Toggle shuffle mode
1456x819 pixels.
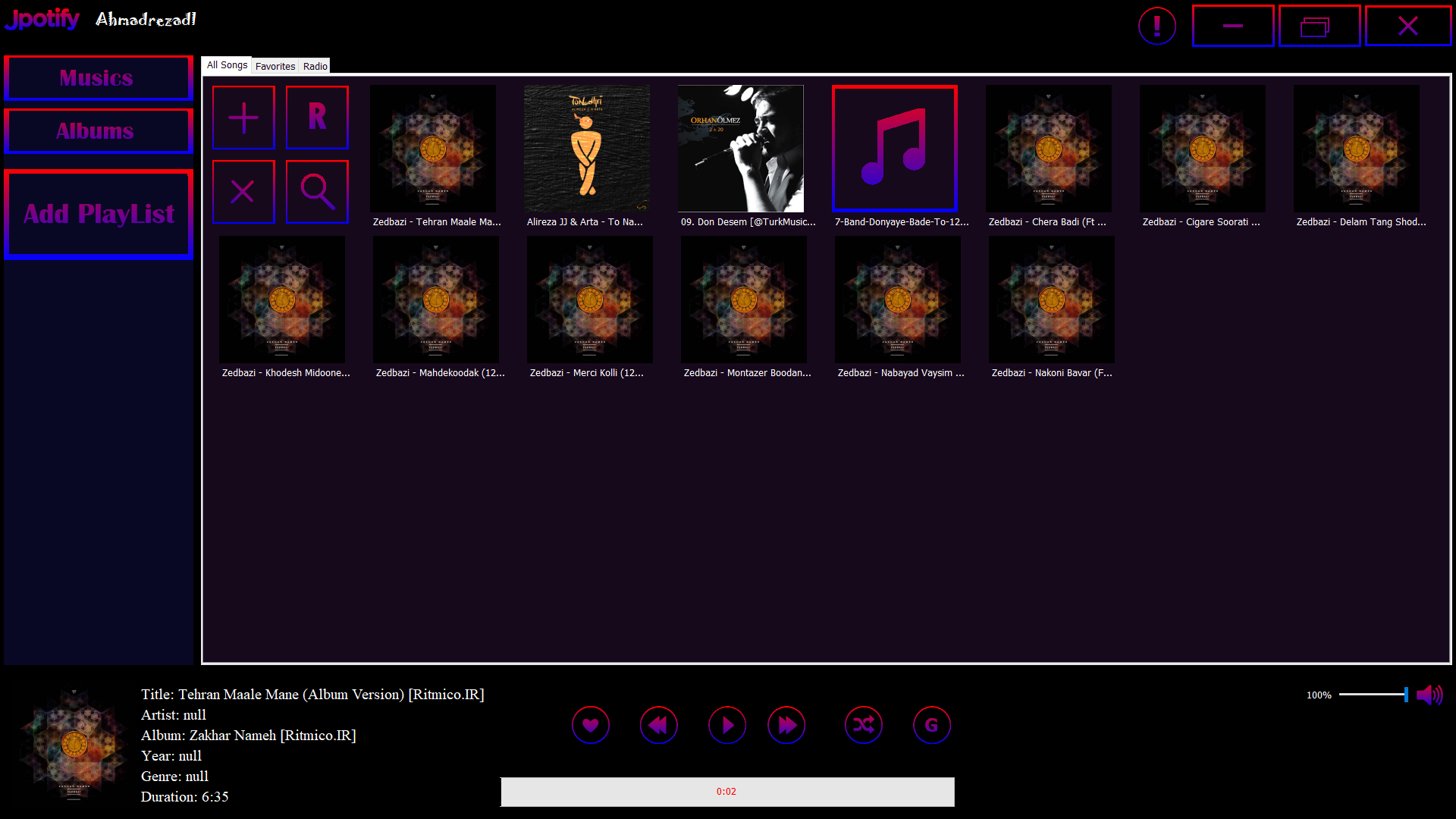[x=864, y=726]
